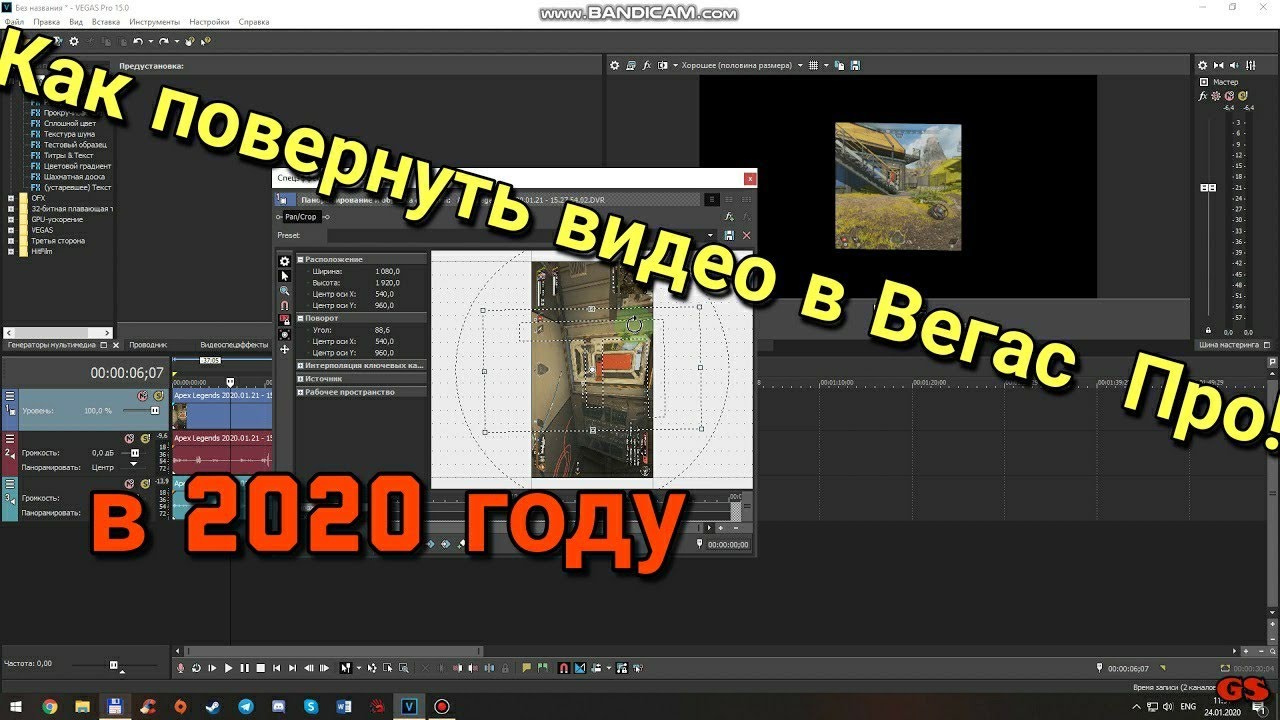Select Генераторы мультимедиа tab
The height and width of the screenshot is (720, 1280).
click(52, 345)
